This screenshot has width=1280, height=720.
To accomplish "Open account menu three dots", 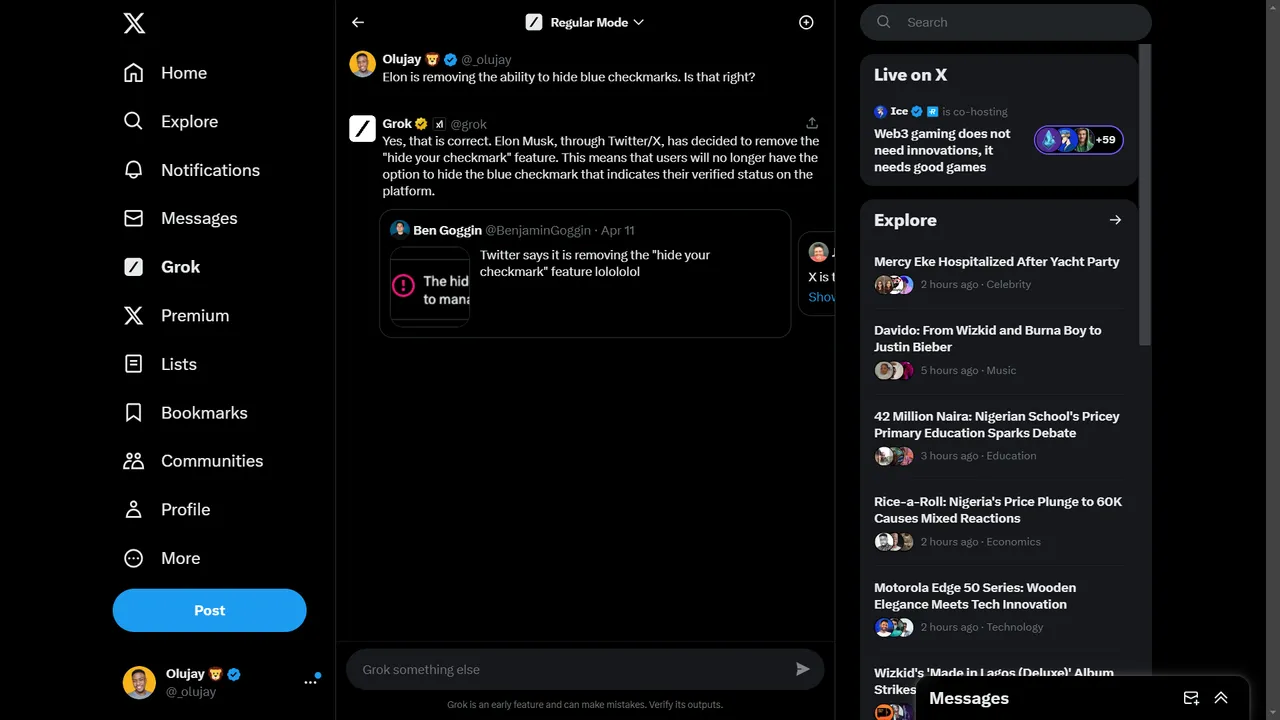I will click(x=310, y=682).
